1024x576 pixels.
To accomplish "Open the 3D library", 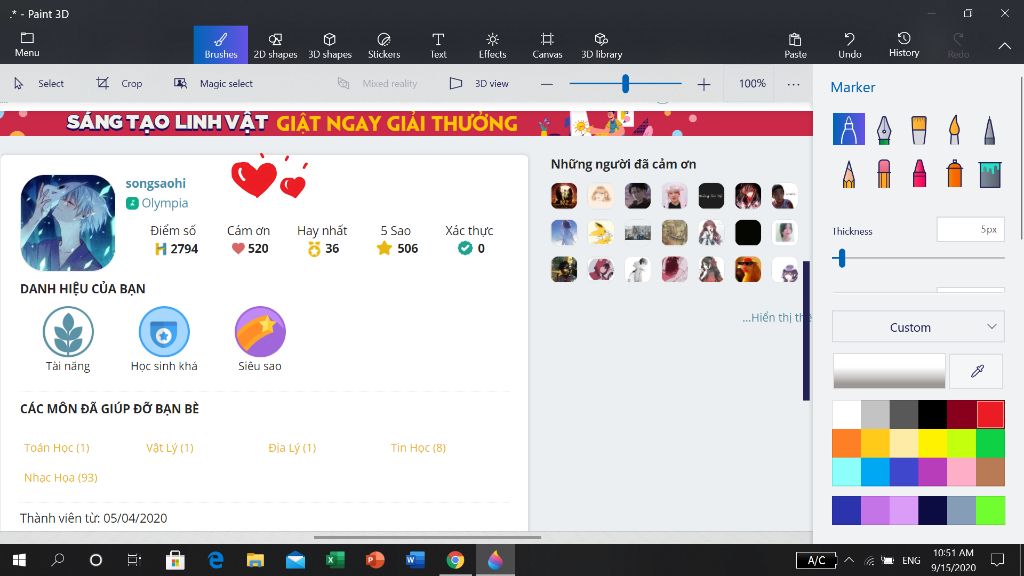I will tap(601, 45).
